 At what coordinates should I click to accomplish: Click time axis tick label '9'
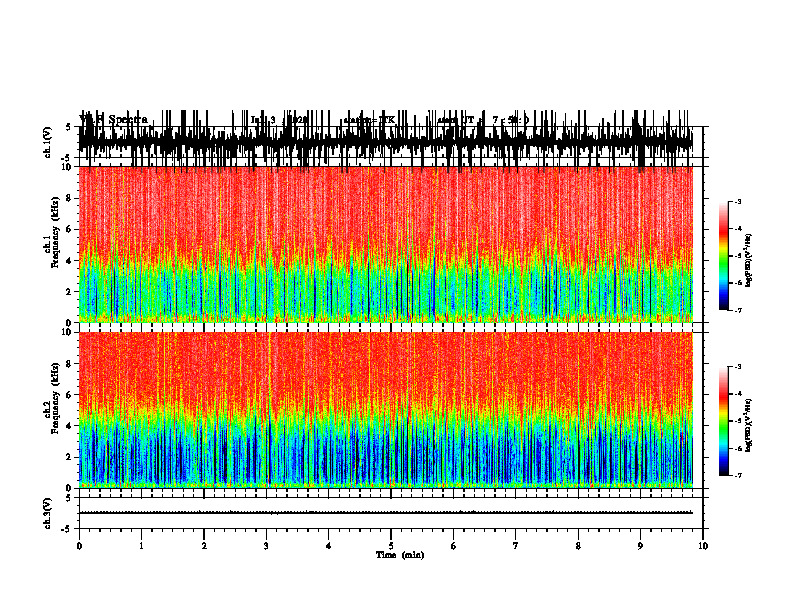(640, 546)
